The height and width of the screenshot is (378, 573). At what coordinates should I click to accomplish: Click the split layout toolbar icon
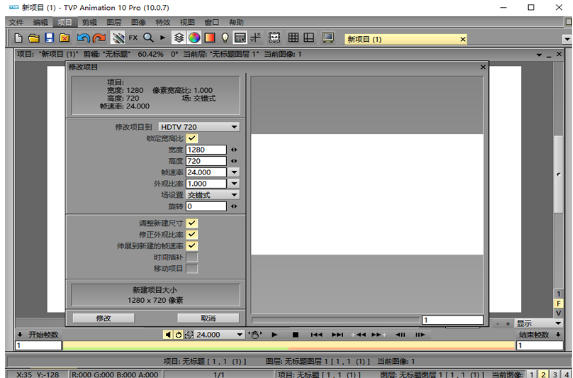(x=309, y=38)
